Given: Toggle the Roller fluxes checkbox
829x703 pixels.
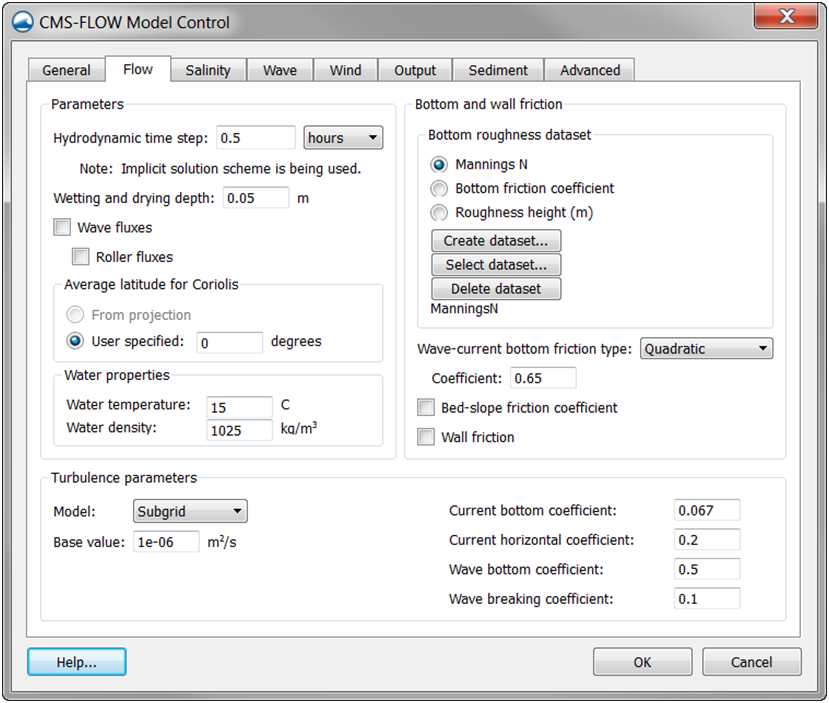Looking at the screenshot, I should click(x=80, y=257).
